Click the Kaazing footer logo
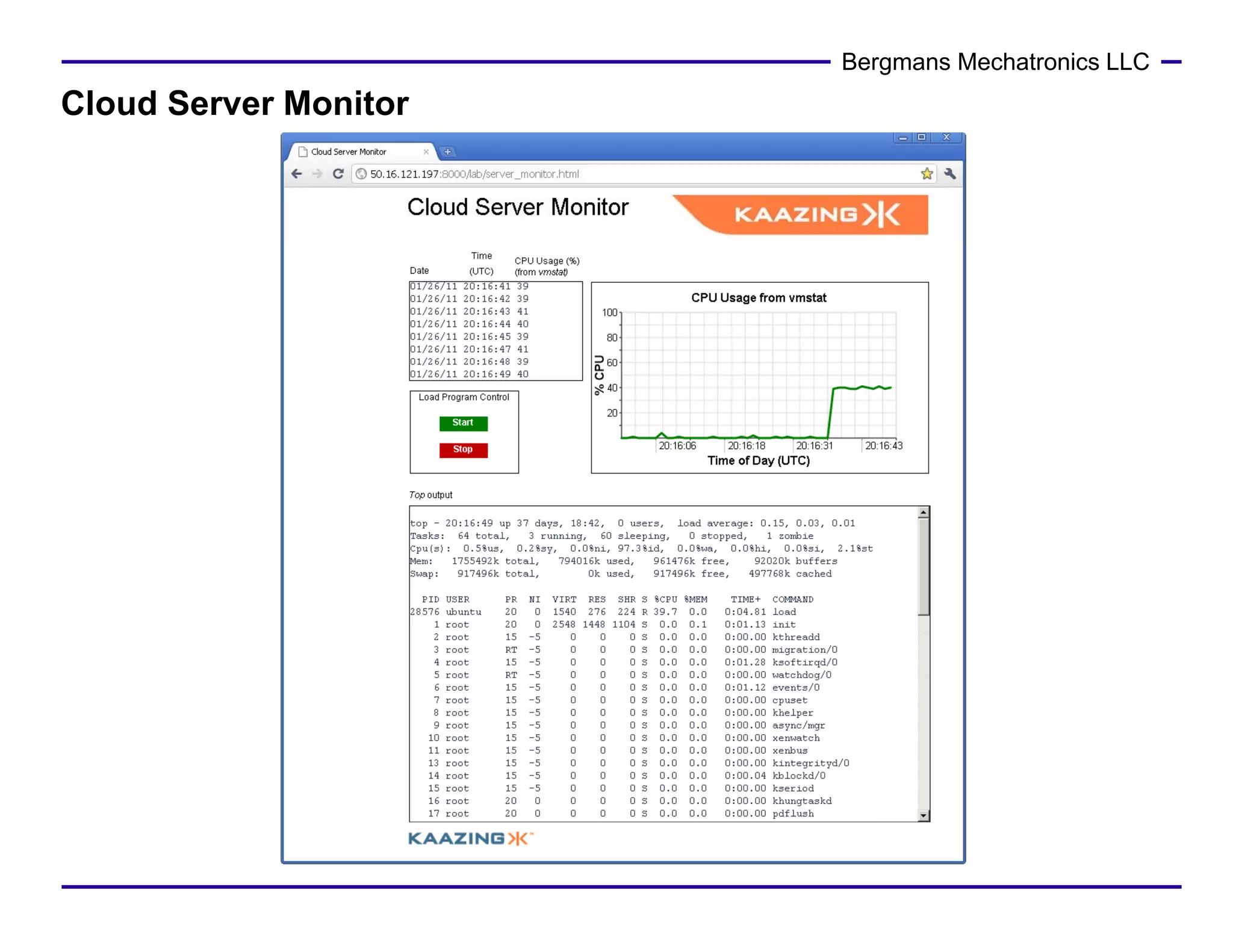1233x952 pixels. pos(470,838)
